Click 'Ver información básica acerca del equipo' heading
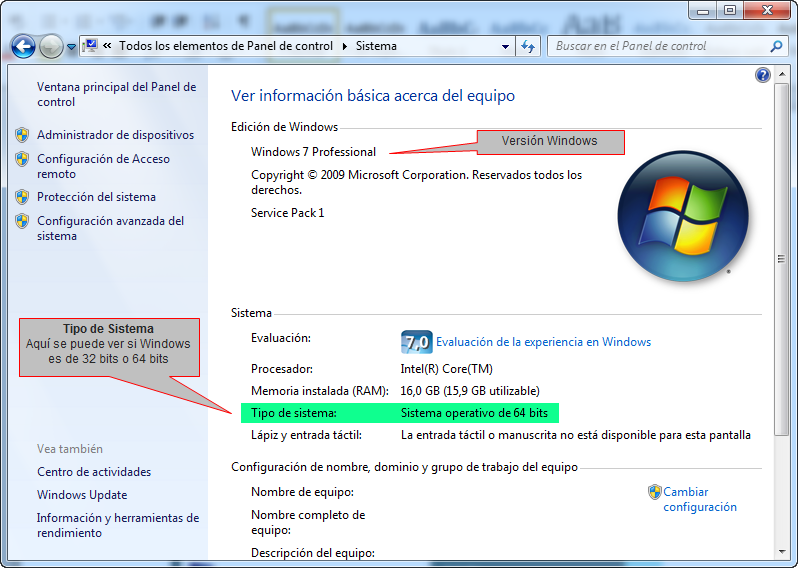 pyautogui.click(x=373, y=96)
